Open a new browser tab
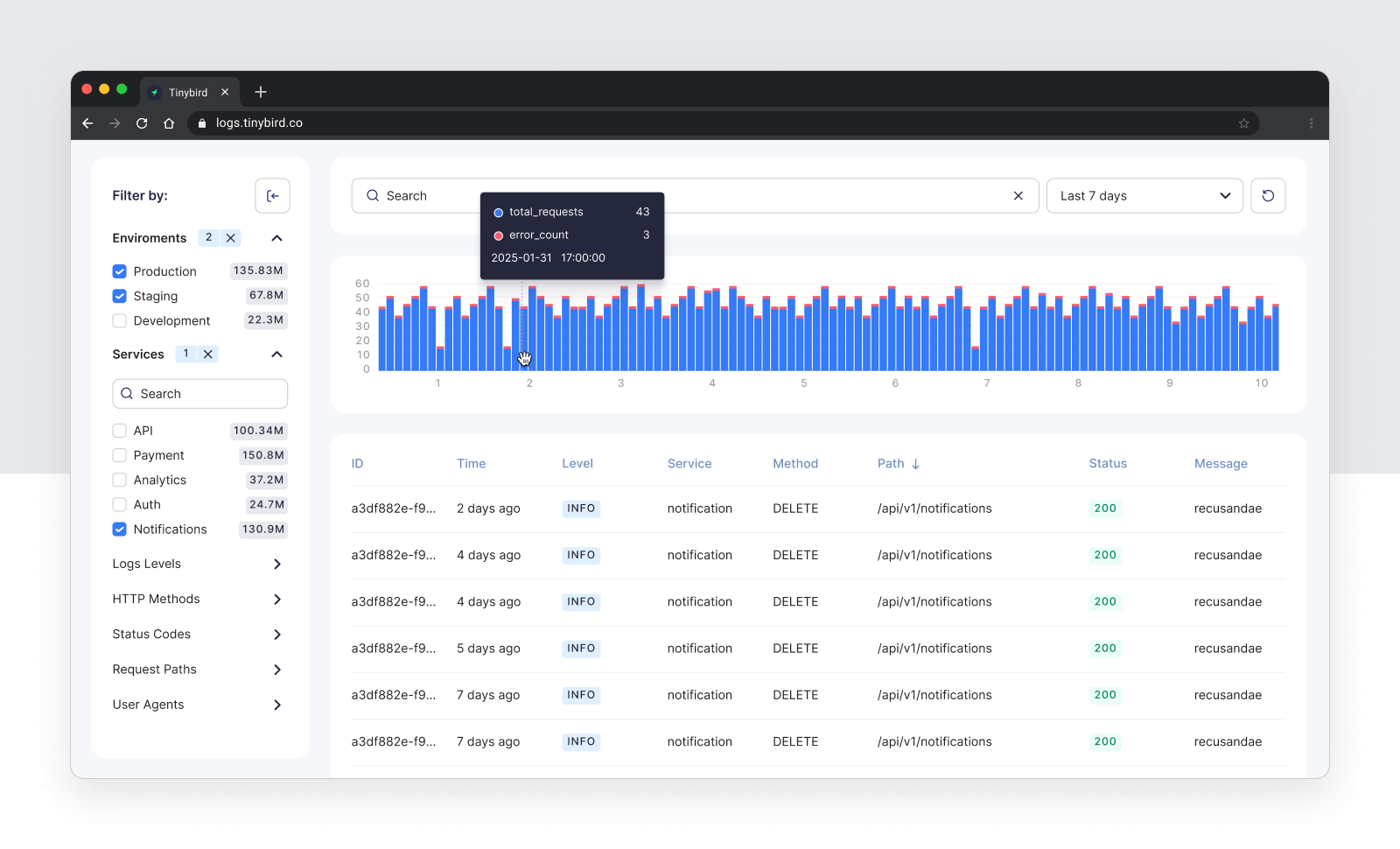The width and height of the screenshot is (1400, 849). click(x=261, y=92)
